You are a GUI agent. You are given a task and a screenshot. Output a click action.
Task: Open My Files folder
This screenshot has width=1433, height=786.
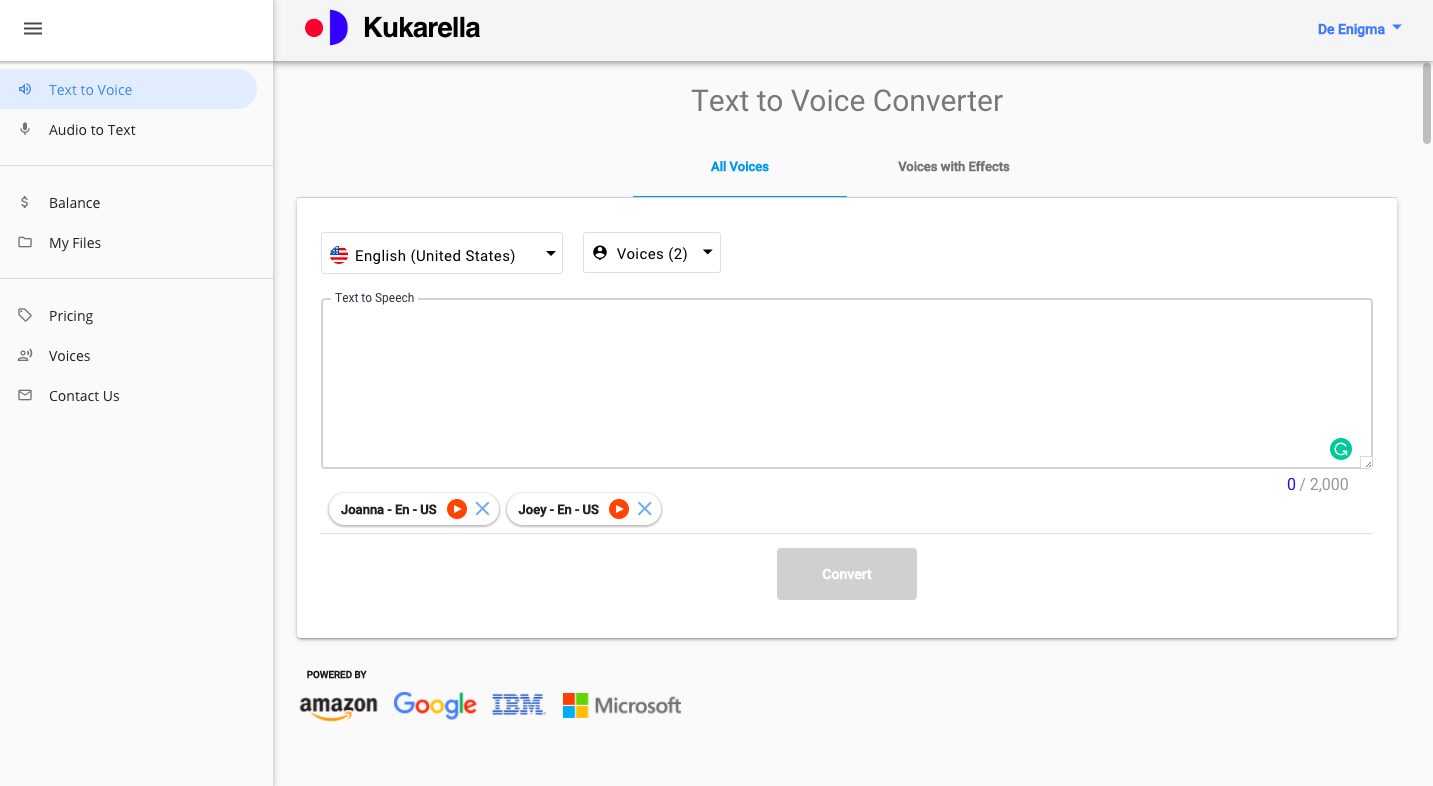click(x=74, y=243)
